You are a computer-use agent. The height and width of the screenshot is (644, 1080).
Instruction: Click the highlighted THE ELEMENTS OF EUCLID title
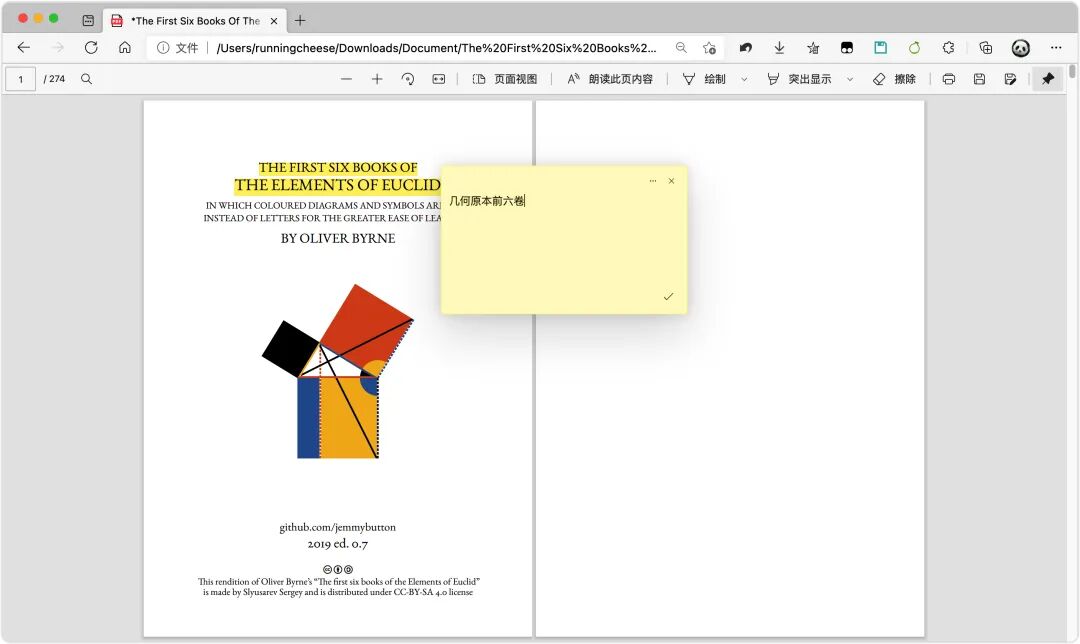coord(337,185)
